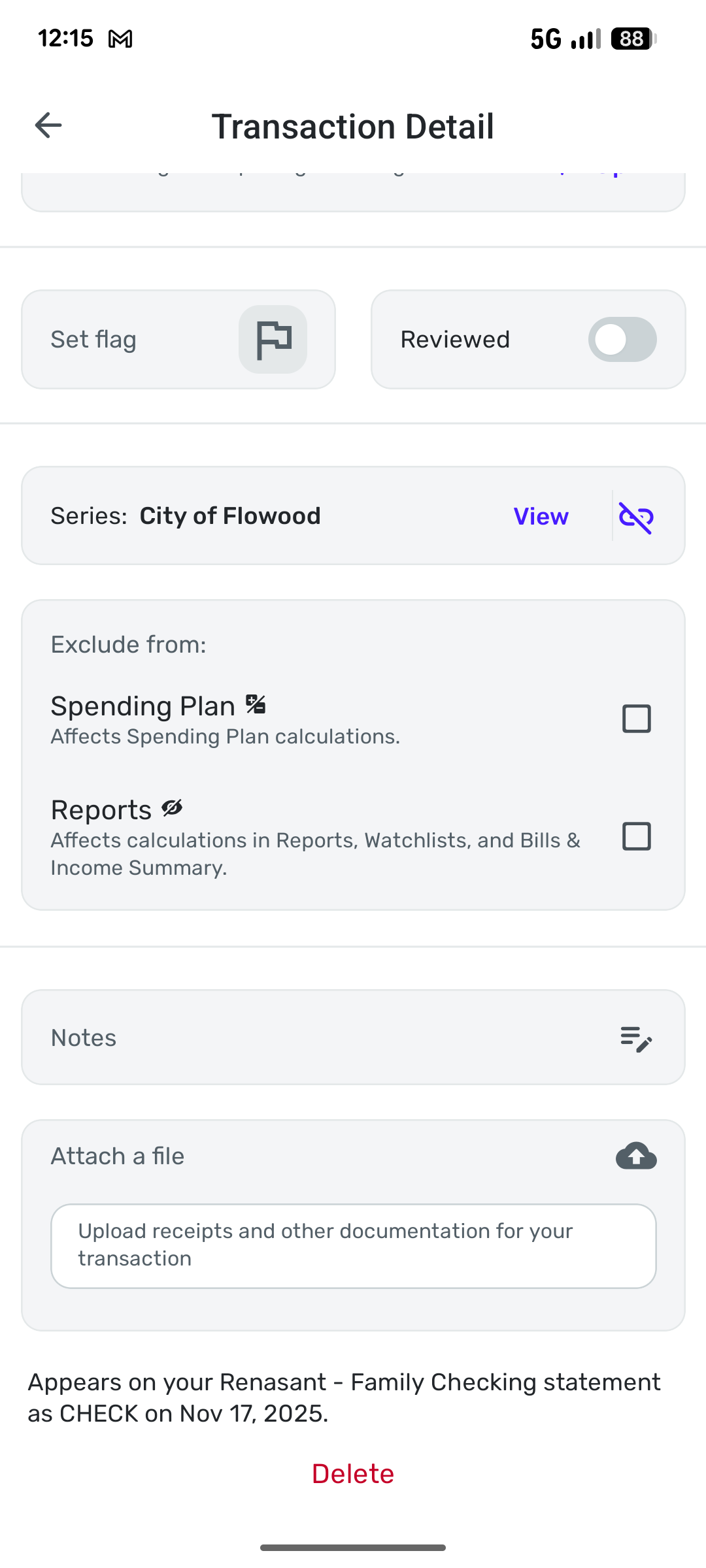This screenshot has height=1568, width=706.
Task: Tap the Transaction Detail title
Action: [353, 126]
